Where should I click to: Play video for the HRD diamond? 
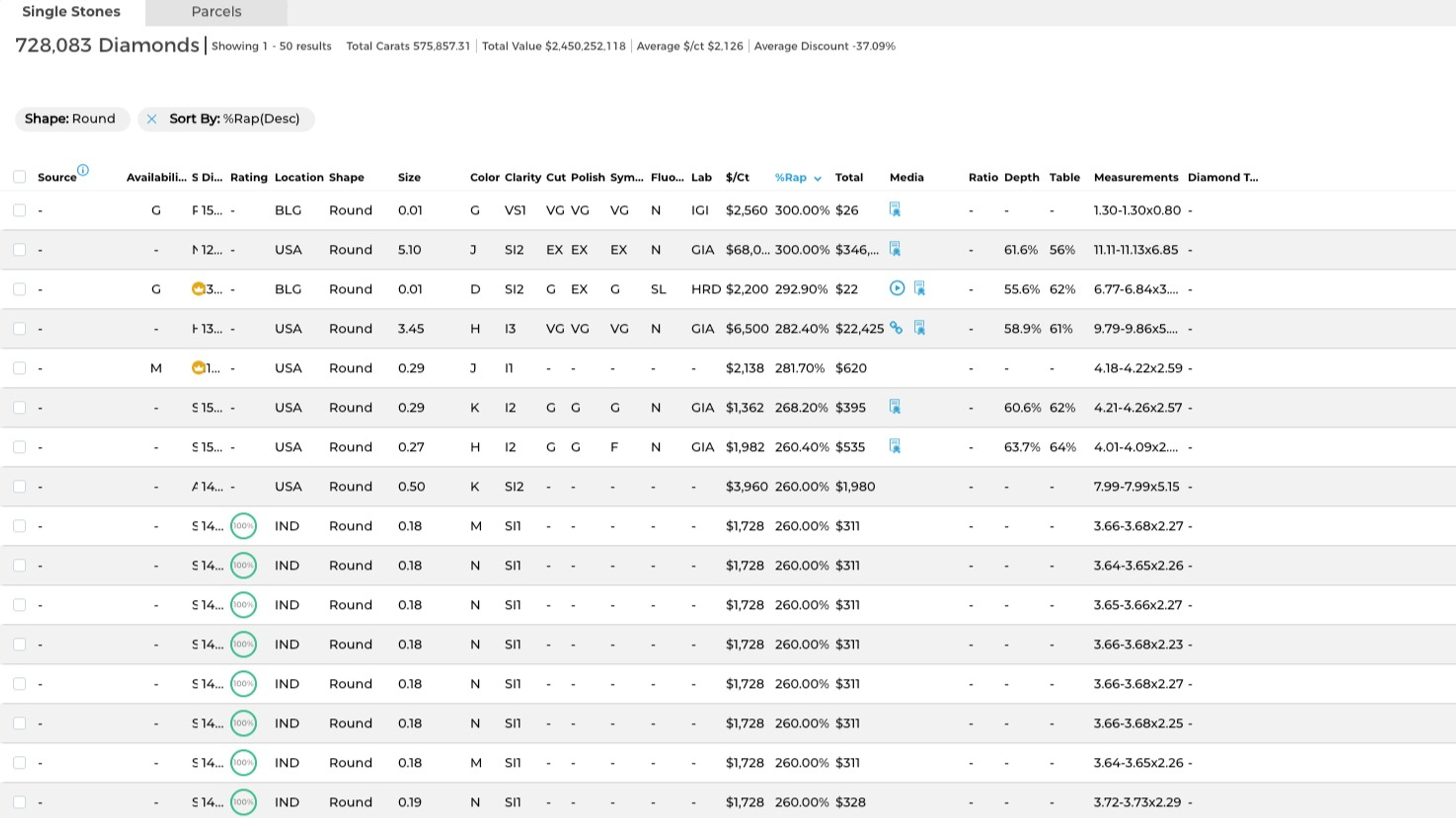[897, 288]
